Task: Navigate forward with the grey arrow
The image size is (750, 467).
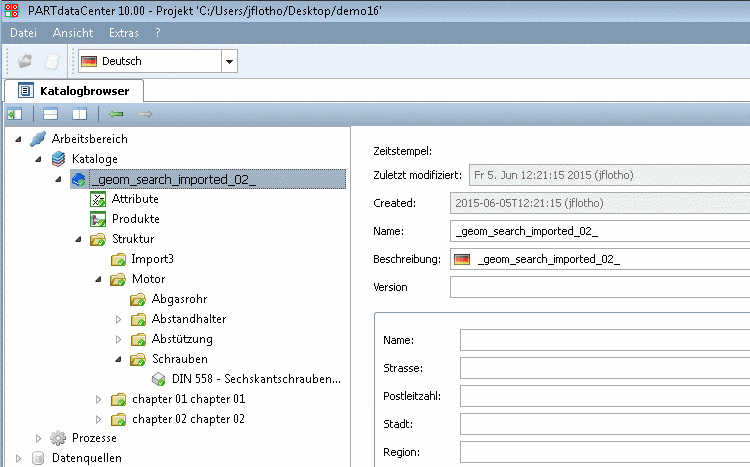Action: tap(145, 114)
